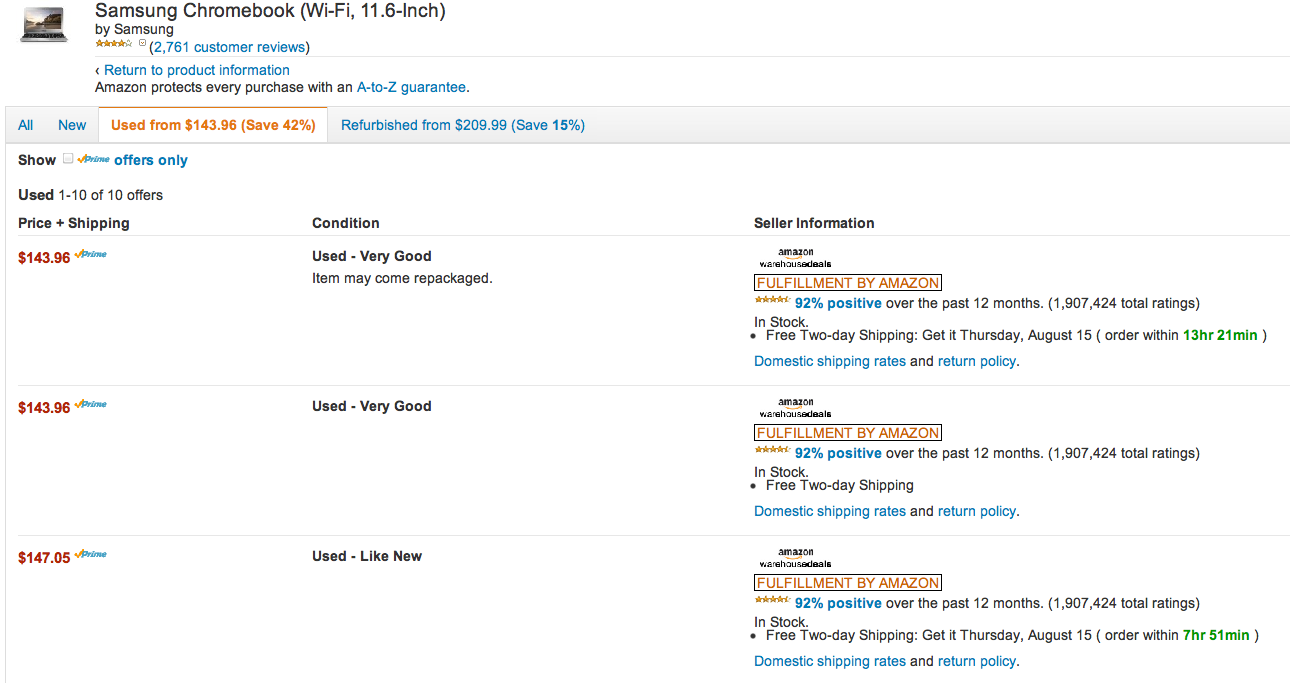Viewport: 1290px width, 683px height.
Task: View the return policy of the second offer
Action: (977, 511)
